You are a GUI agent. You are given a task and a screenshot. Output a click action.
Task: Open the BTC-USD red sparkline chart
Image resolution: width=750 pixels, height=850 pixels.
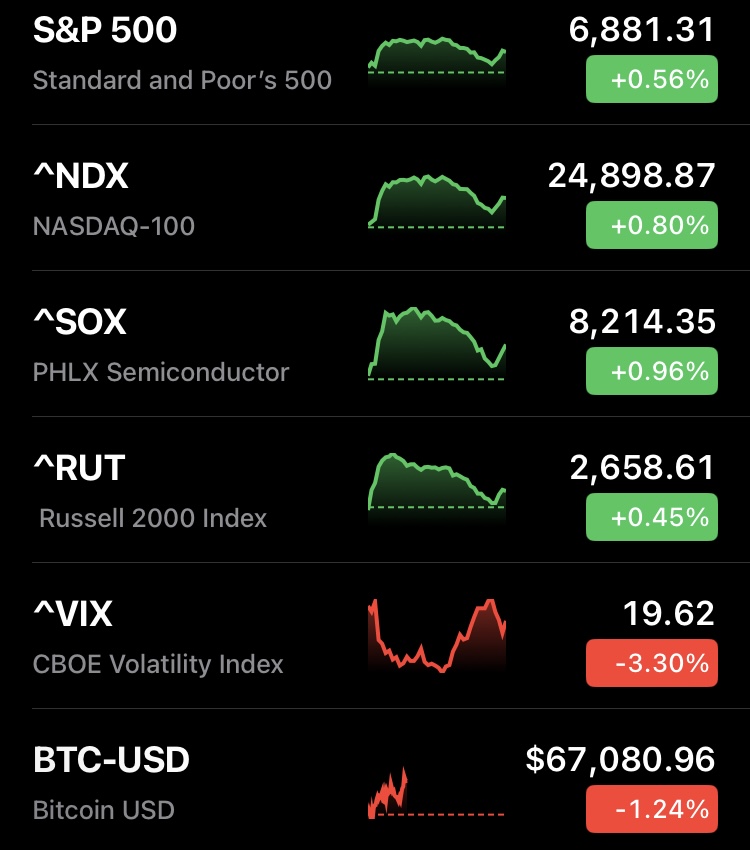click(388, 795)
